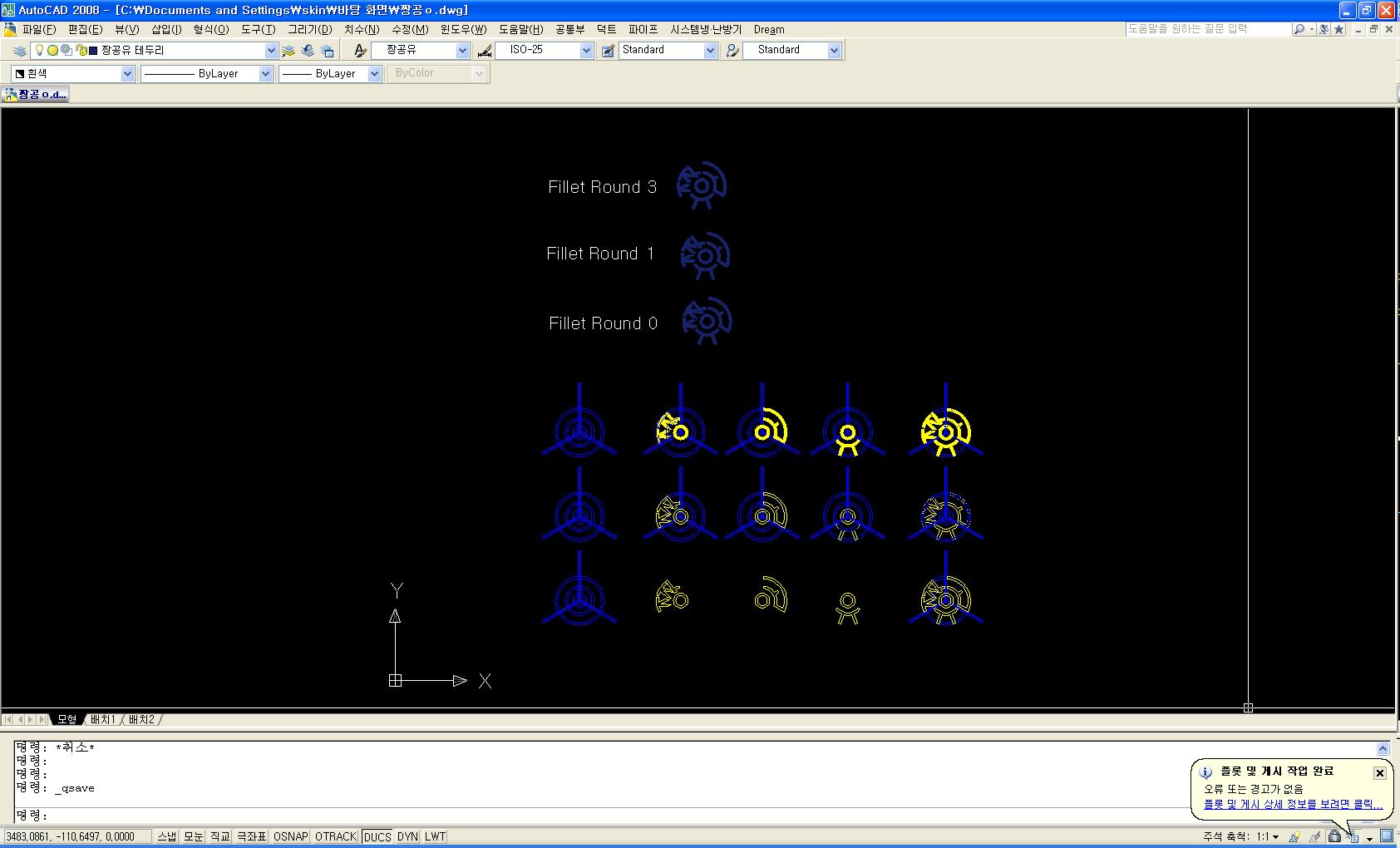Screen dimensions: 1400x848
Task: Click the plot details link in notification
Action: tap(1293, 805)
